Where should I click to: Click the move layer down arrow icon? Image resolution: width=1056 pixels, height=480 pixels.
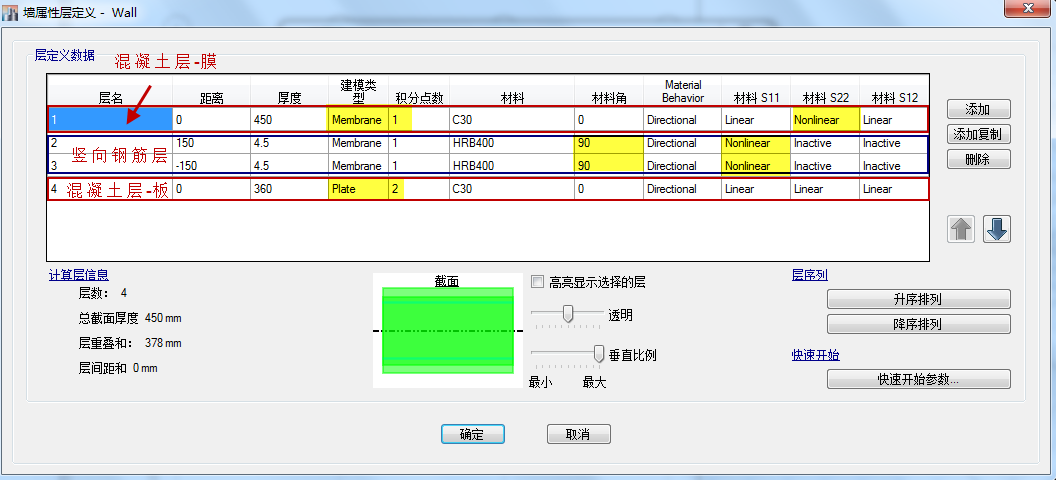(997, 229)
